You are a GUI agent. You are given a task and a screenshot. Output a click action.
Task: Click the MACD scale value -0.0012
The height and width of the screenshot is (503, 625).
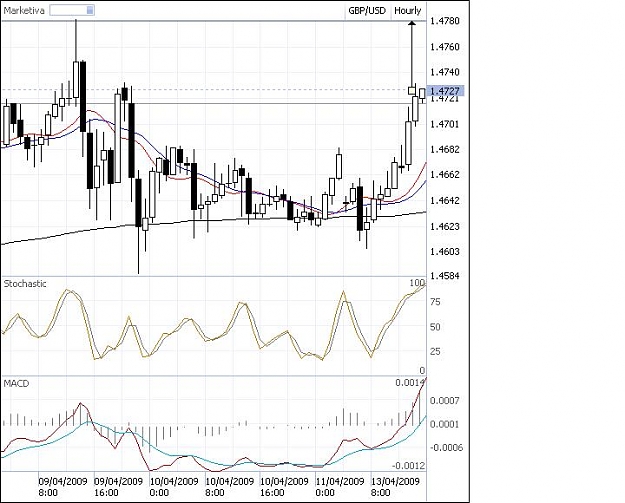tap(409, 466)
